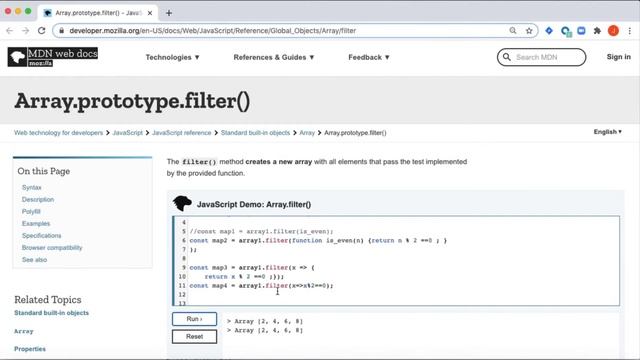This screenshot has width=640, height=360.
Task: Open Web technology for developers breadcrumb
Action: tap(58, 133)
